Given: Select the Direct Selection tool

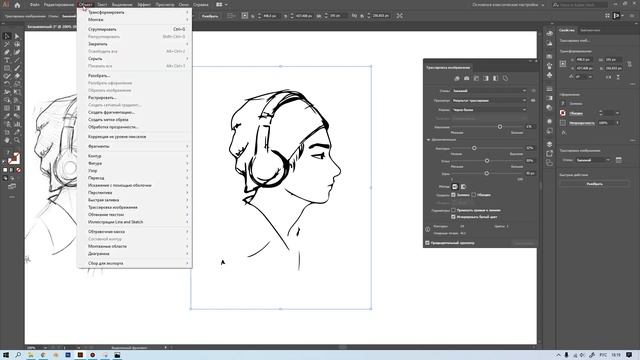Looking at the screenshot, I should pyautogui.click(x=17, y=36).
